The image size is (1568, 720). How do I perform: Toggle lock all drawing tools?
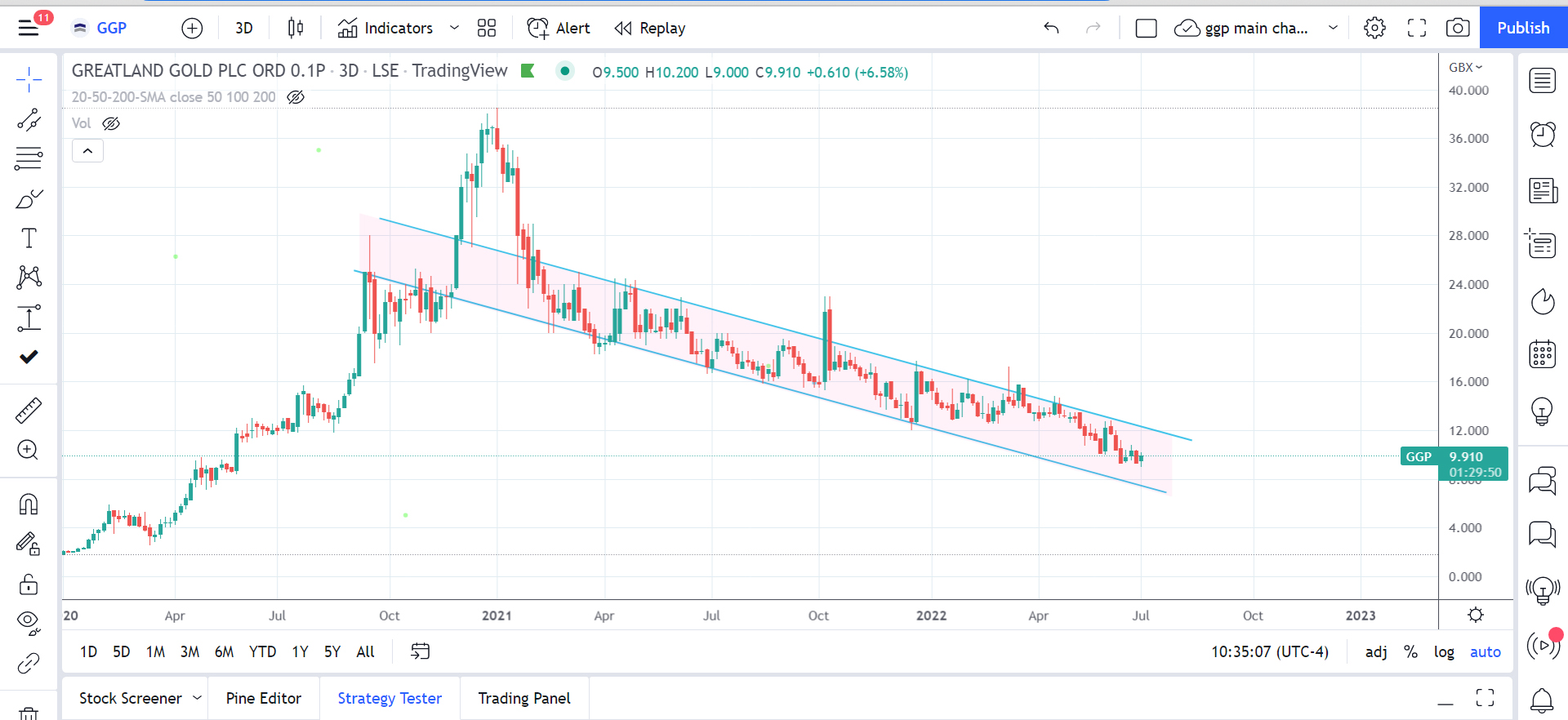click(x=29, y=584)
